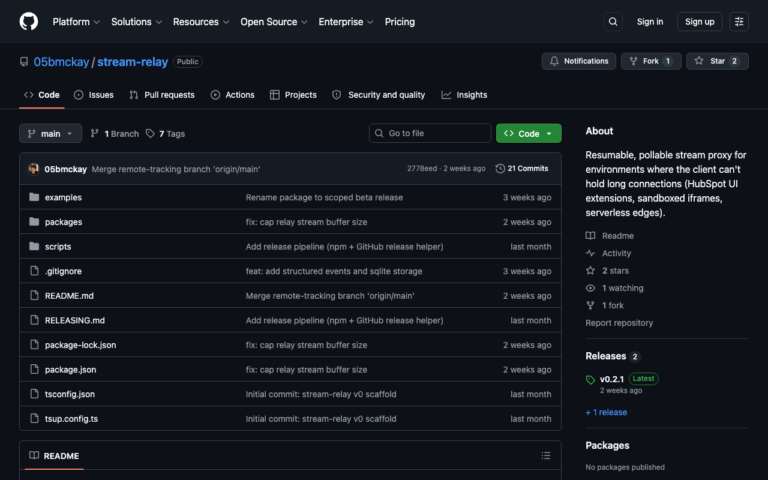Expand the Platform menu
Viewport: 768px width, 480px height.
(x=76, y=22)
